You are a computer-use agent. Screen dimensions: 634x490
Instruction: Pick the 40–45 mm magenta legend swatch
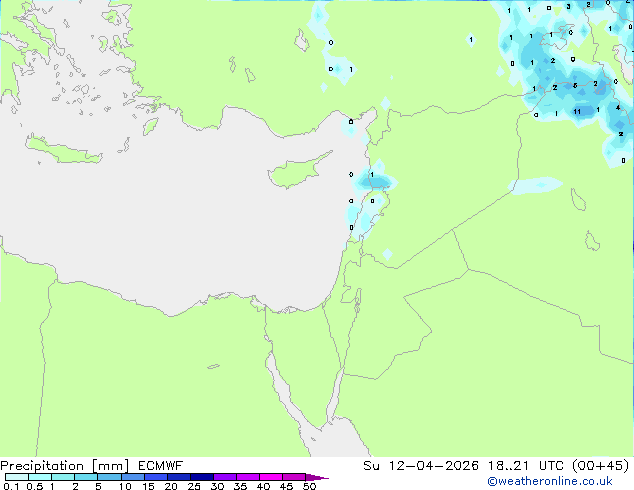pyautogui.click(x=271, y=477)
